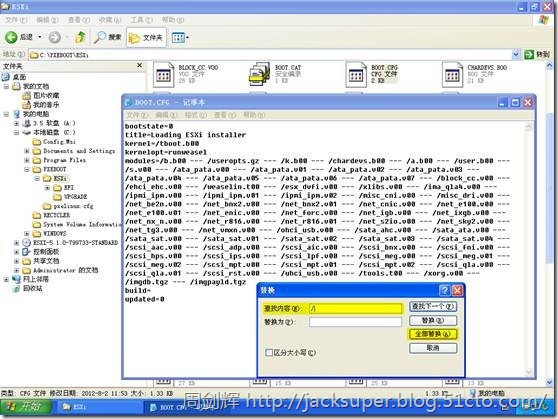Collapse the My Computer tree node
Viewport: 558px width, 419px height.
coord(6,114)
